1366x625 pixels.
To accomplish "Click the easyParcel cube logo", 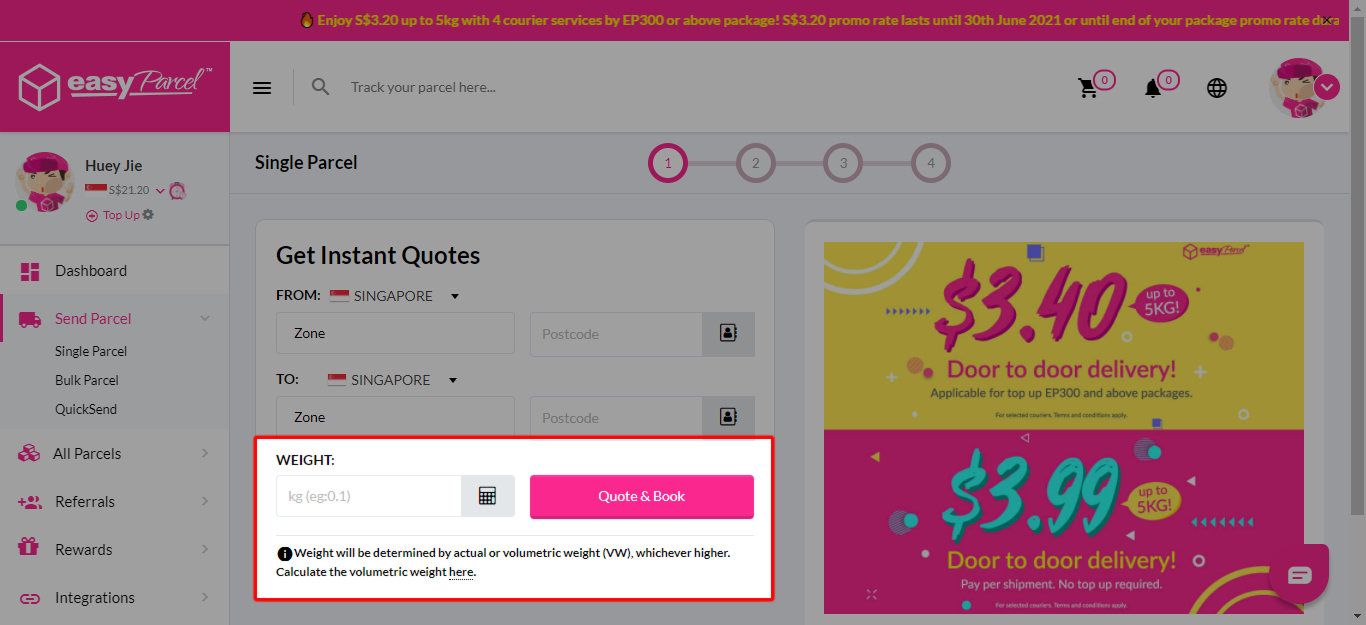I will [39, 87].
